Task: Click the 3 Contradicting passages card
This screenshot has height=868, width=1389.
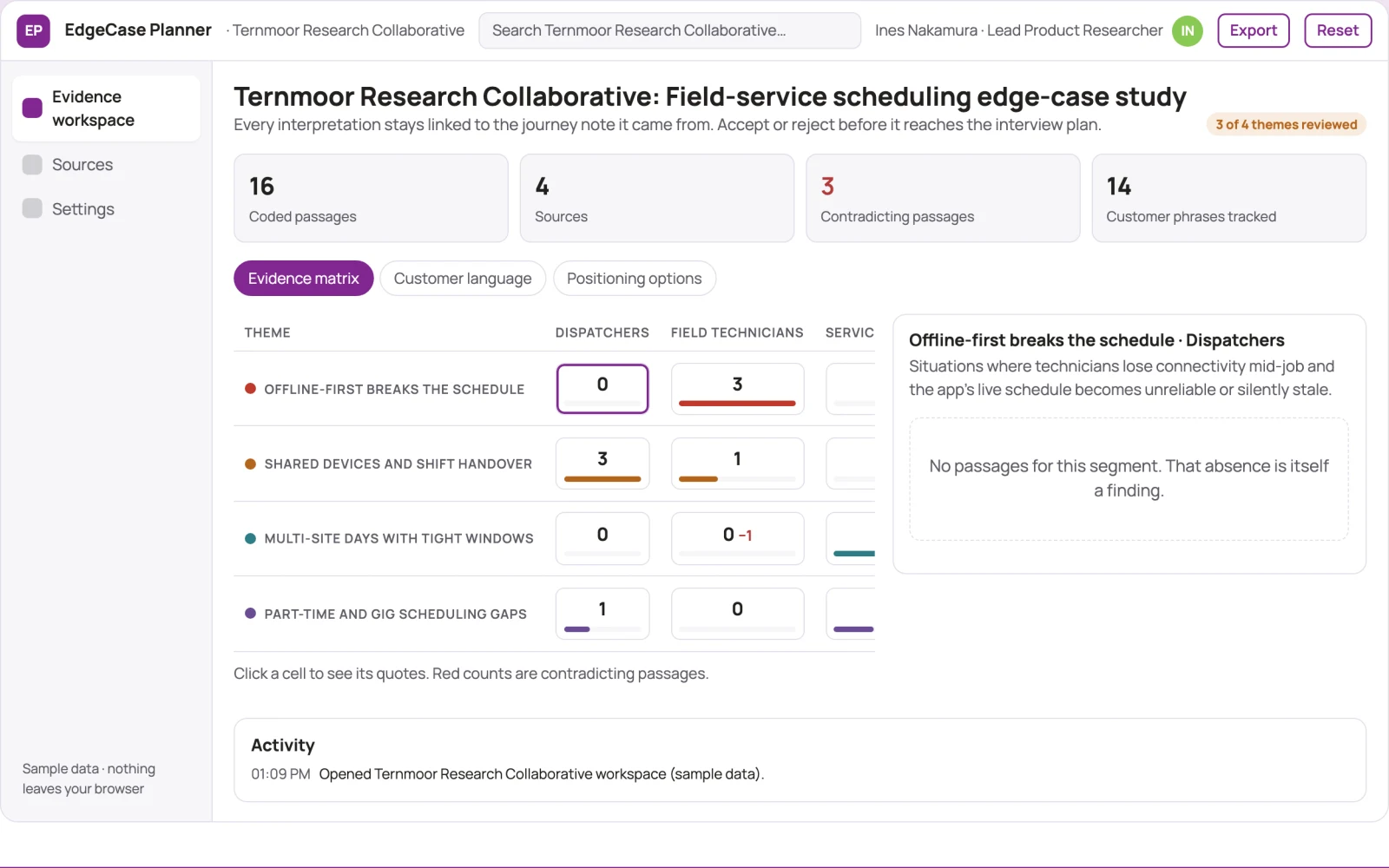Action: (x=943, y=198)
